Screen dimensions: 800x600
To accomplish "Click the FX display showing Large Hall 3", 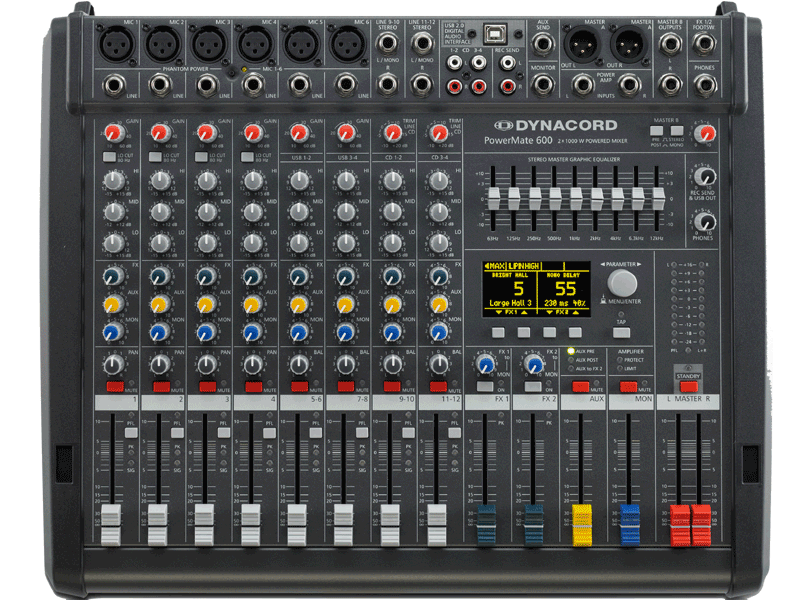I will point(525,287).
